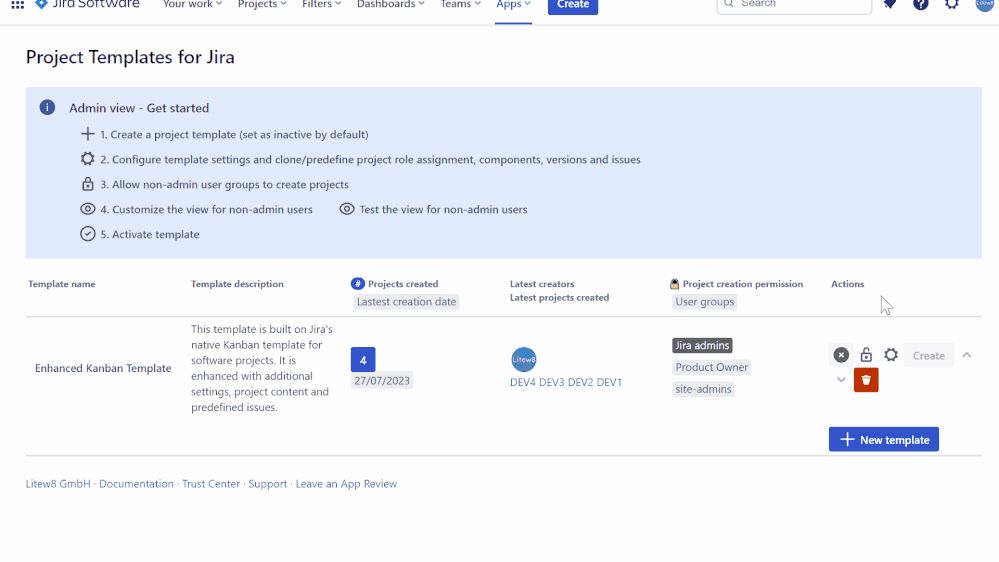The width and height of the screenshot is (999, 562).
Task: Click the plus icon beside step 1
Action: pos(87,134)
